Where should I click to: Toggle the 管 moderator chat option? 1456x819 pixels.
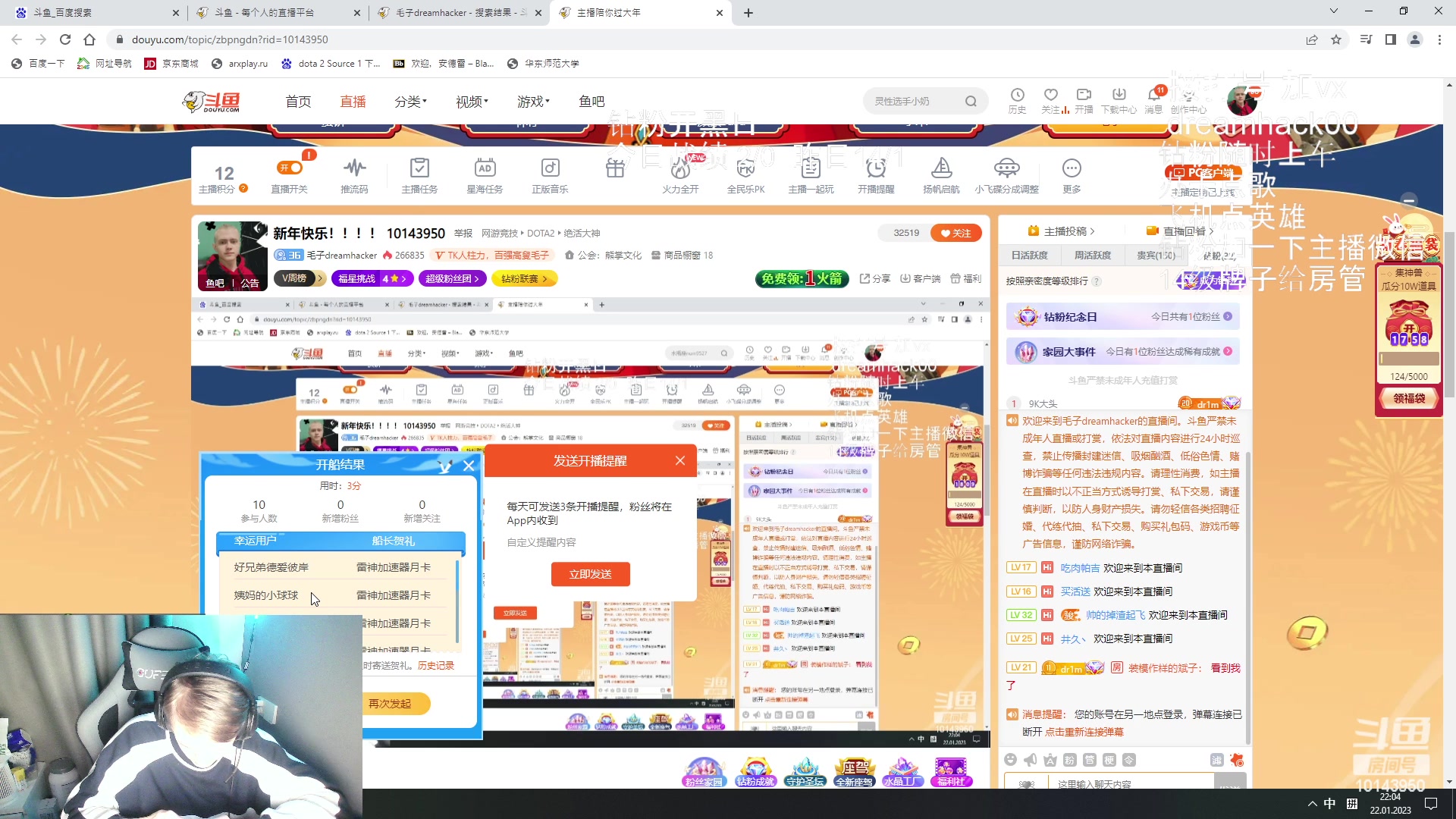[x=1089, y=760]
